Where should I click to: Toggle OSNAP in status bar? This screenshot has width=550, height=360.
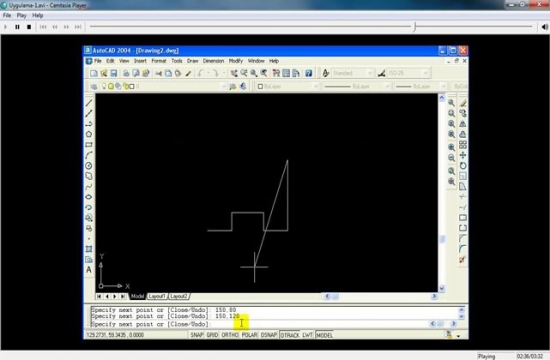click(269, 335)
